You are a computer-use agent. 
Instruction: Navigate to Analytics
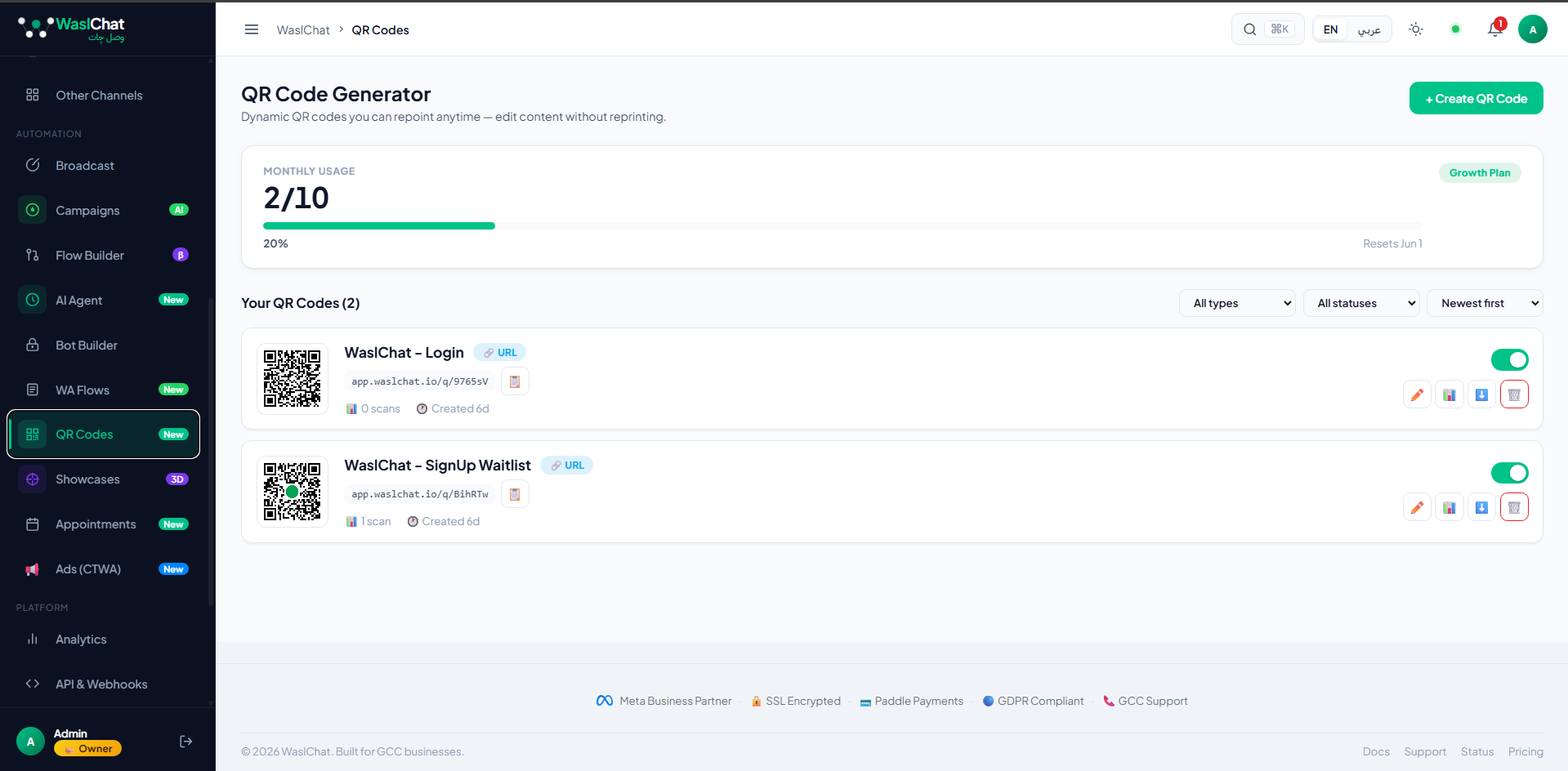pos(104,640)
